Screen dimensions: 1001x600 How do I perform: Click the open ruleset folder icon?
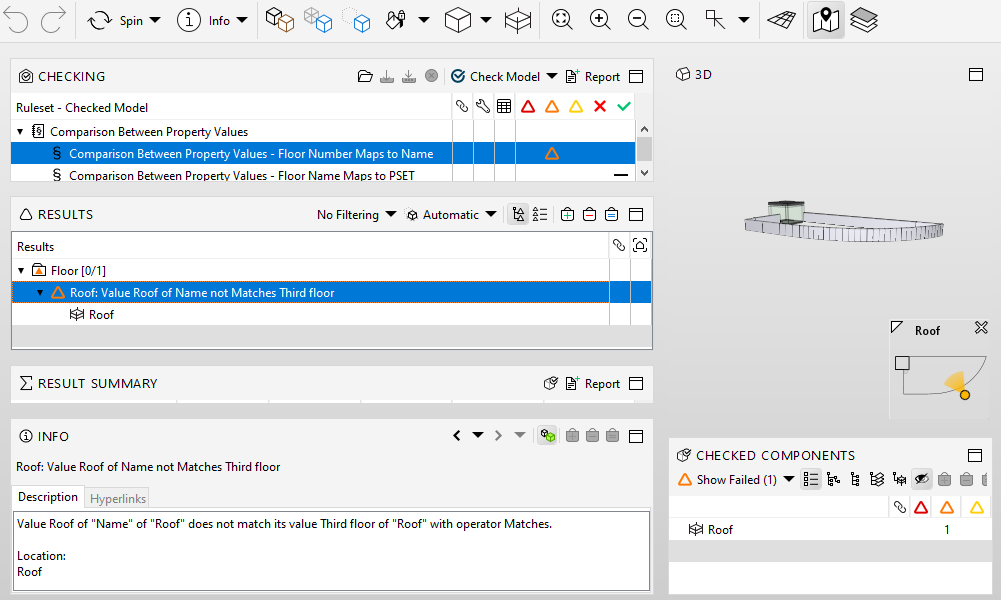pos(365,77)
